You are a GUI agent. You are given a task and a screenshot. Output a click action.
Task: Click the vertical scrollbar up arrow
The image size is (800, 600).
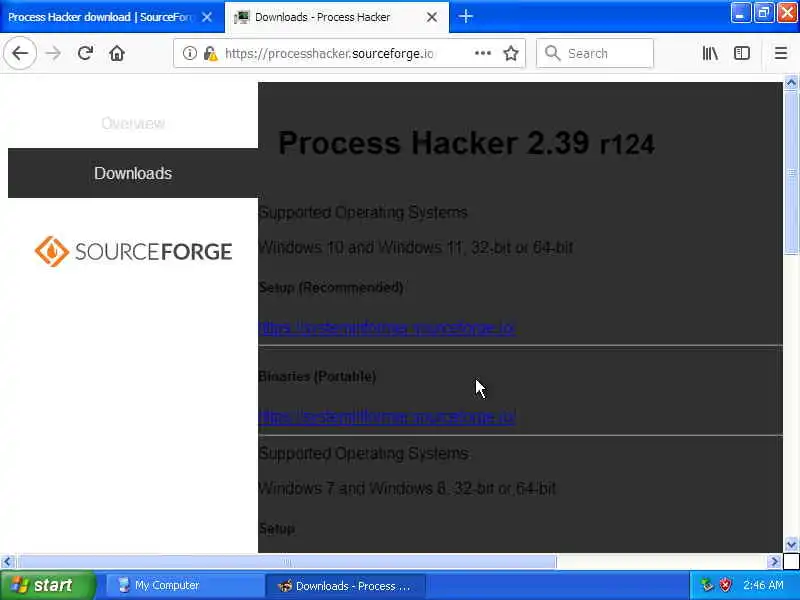tap(791, 83)
